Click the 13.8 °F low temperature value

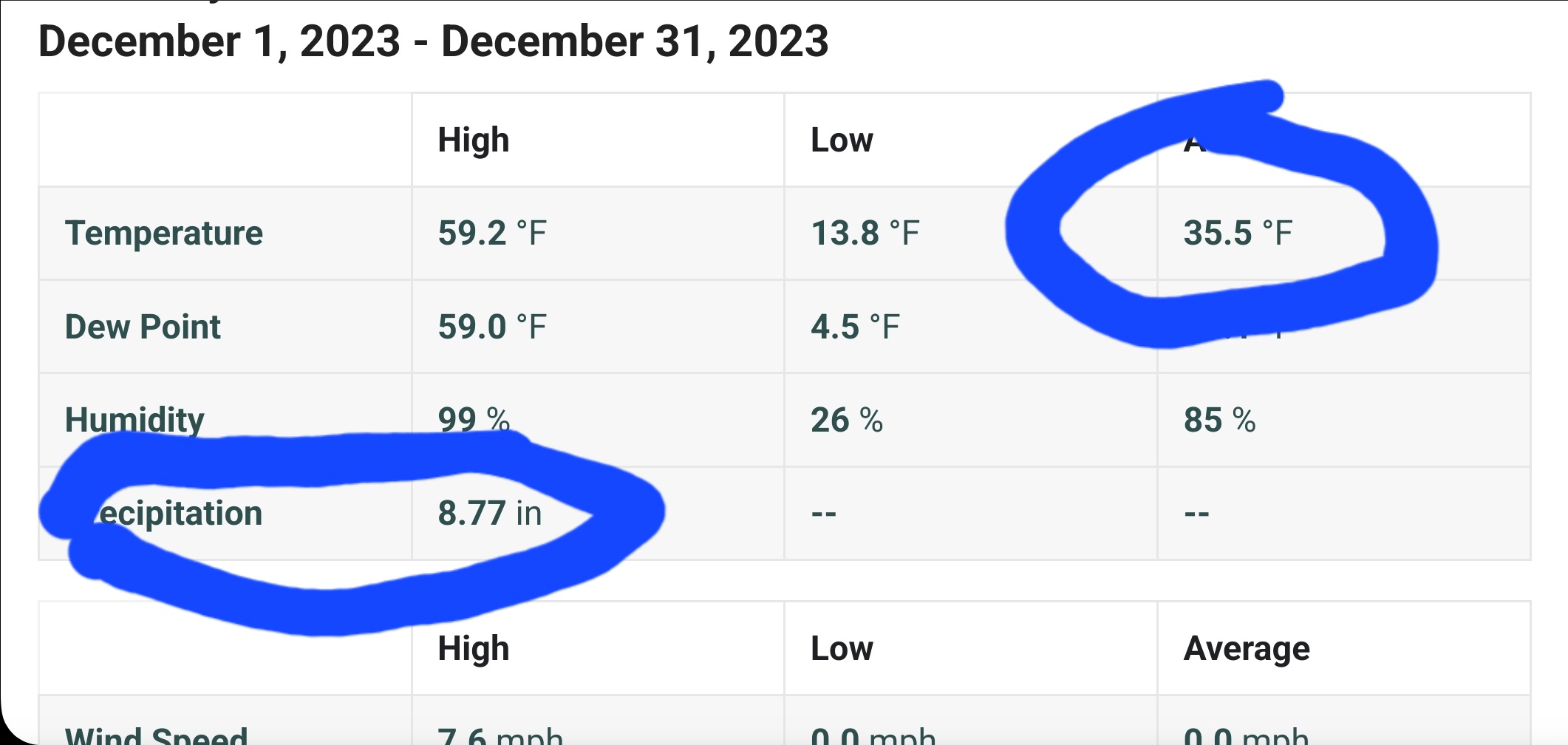point(865,234)
